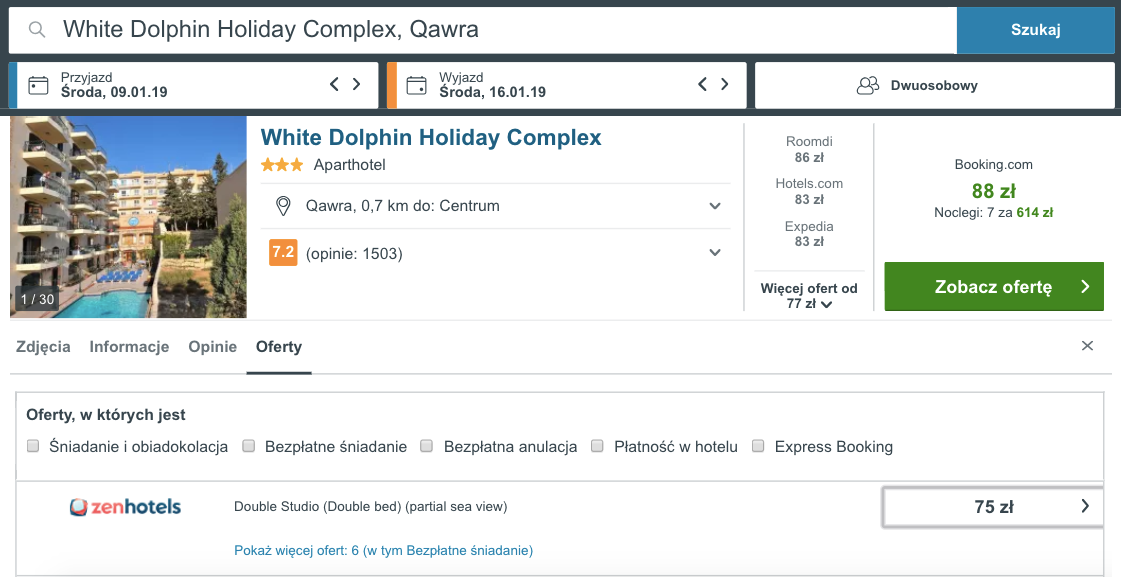Click the location pin icon for Qawra
1121x579 pixels.
click(x=283, y=206)
